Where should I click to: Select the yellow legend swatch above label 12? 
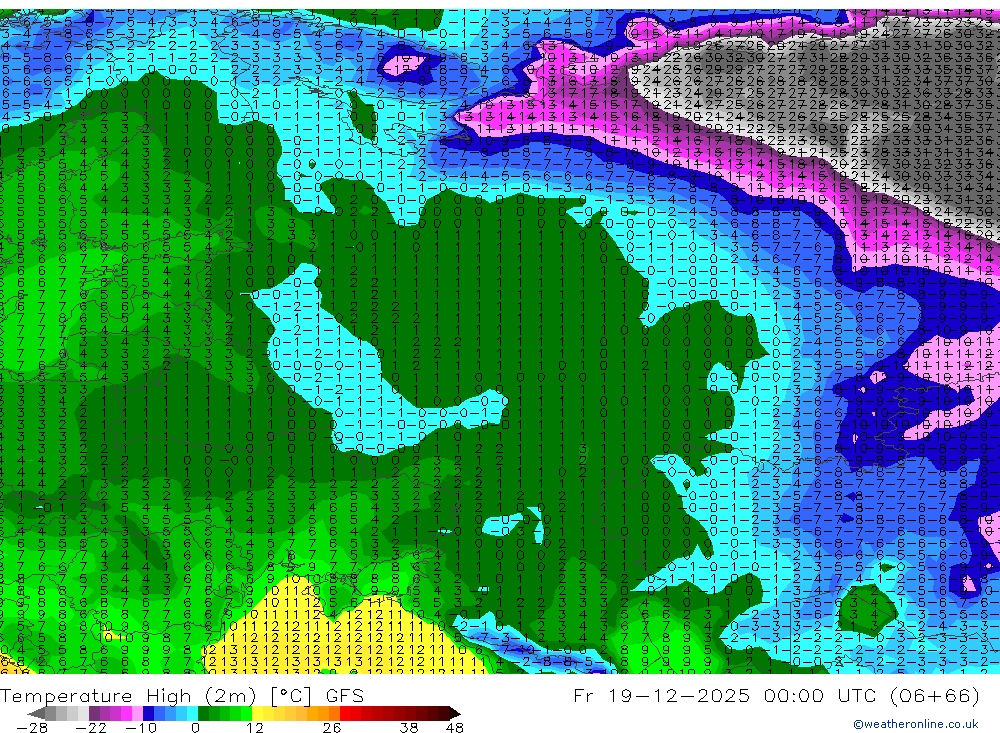[x=257, y=713]
